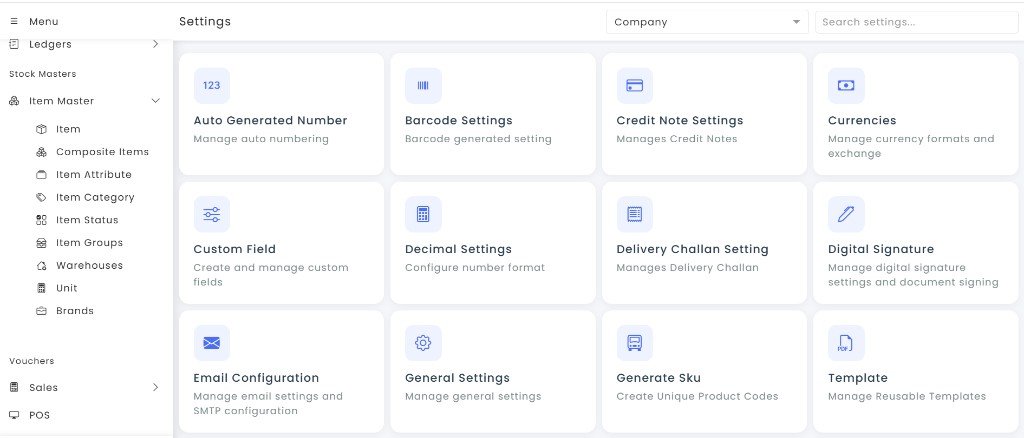Image resolution: width=1024 pixels, height=438 pixels.
Task: Click the "Manages Delivery Challan" text
Action: click(x=688, y=267)
